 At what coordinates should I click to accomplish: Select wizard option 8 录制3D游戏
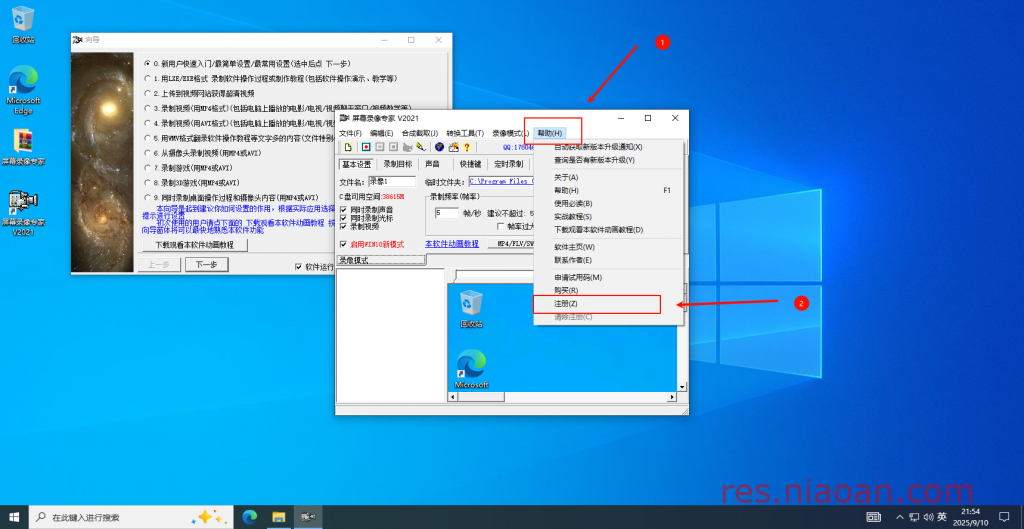coord(192,182)
